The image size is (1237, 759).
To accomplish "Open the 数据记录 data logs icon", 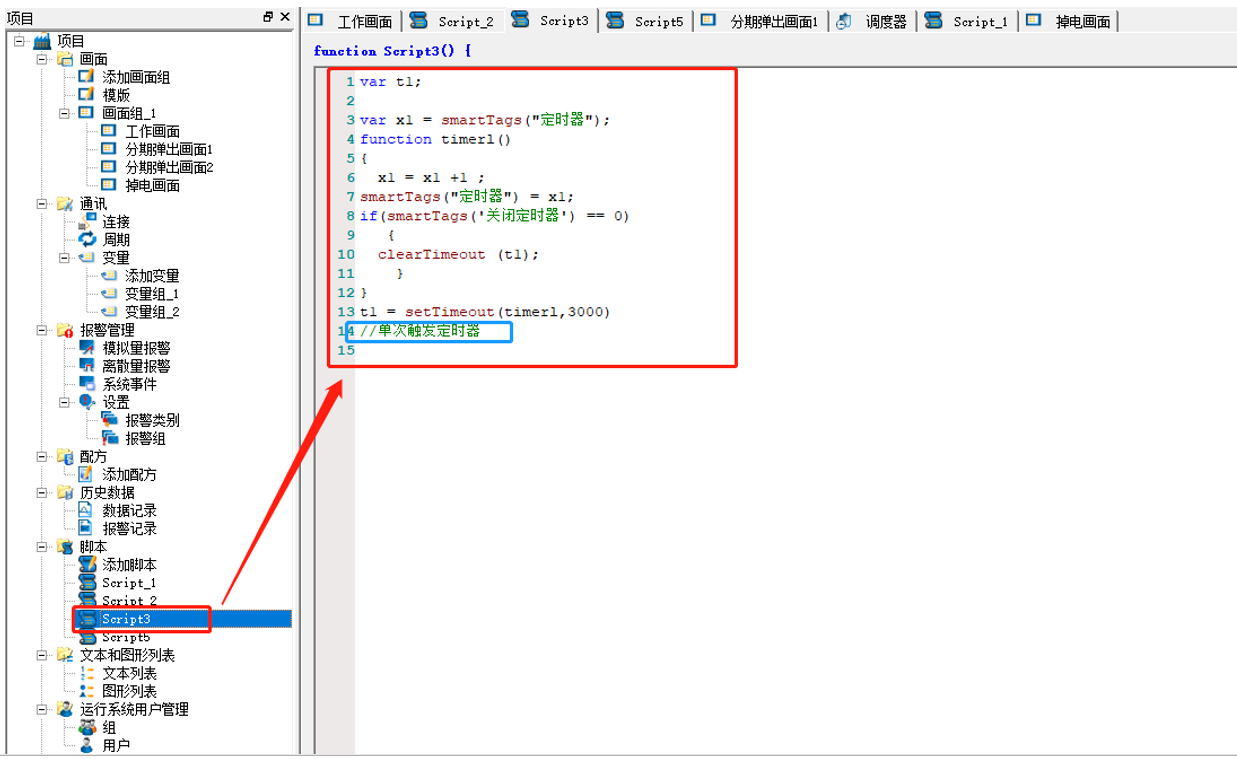I will click(x=88, y=510).
